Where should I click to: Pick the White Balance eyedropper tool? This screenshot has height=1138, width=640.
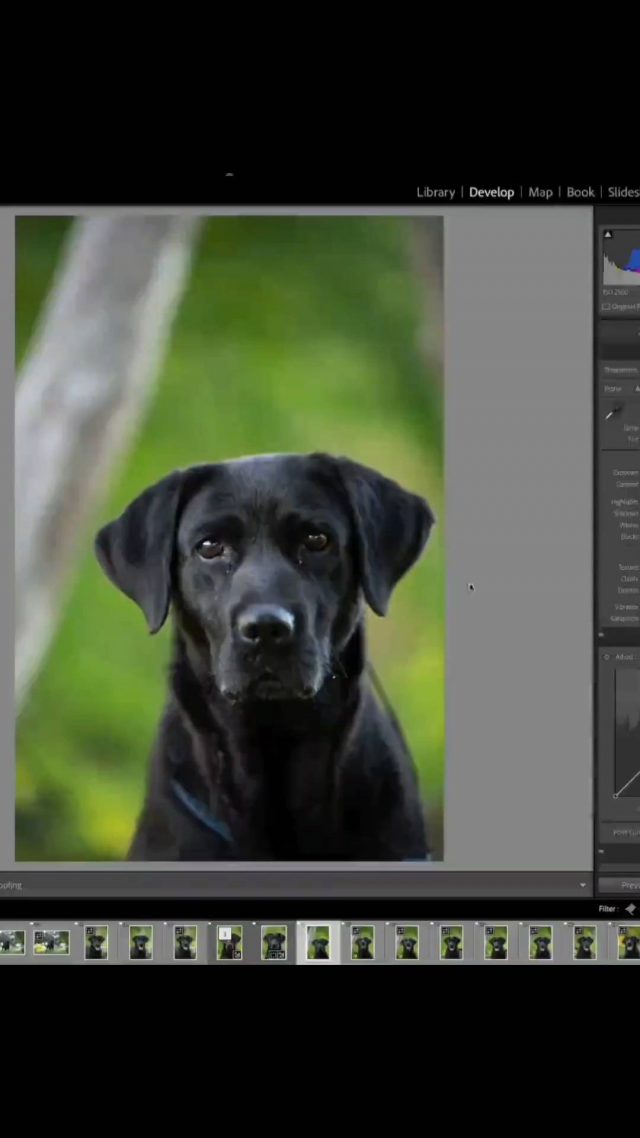tap(613, 413)
